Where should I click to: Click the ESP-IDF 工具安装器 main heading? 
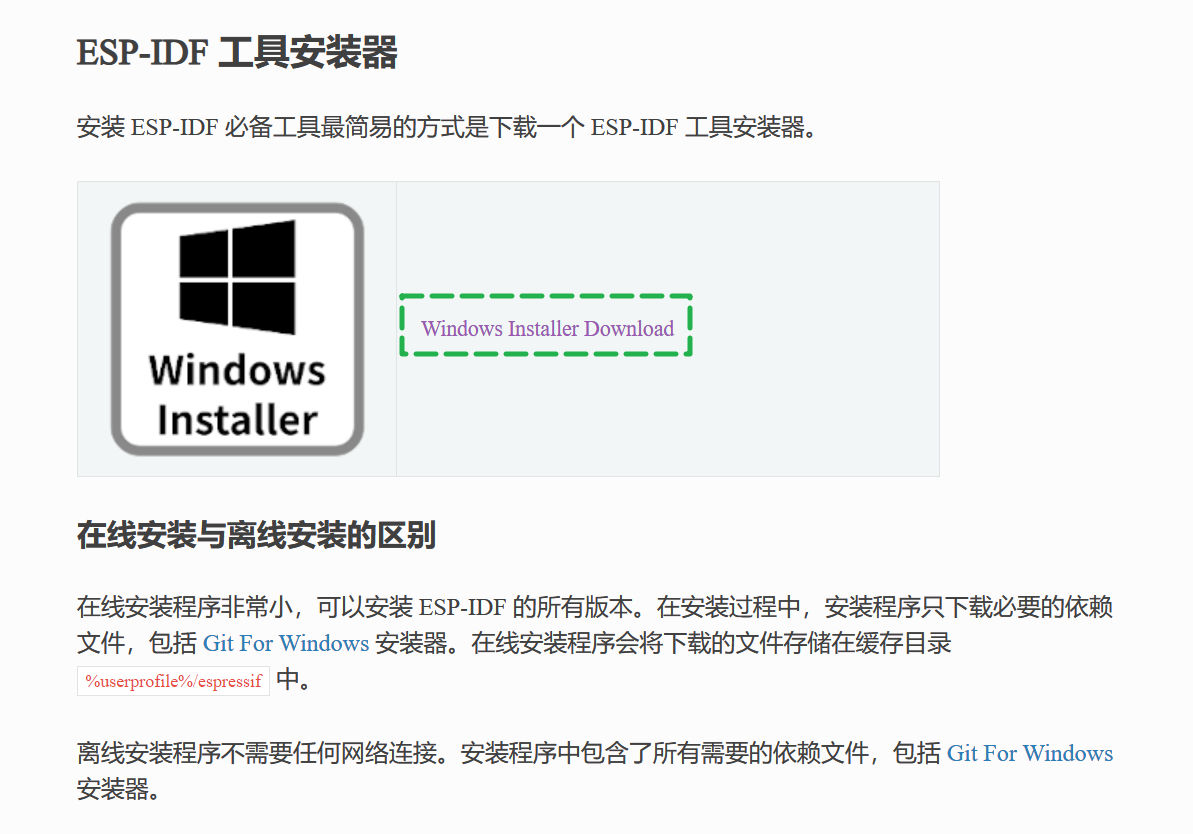pos(237,53)
